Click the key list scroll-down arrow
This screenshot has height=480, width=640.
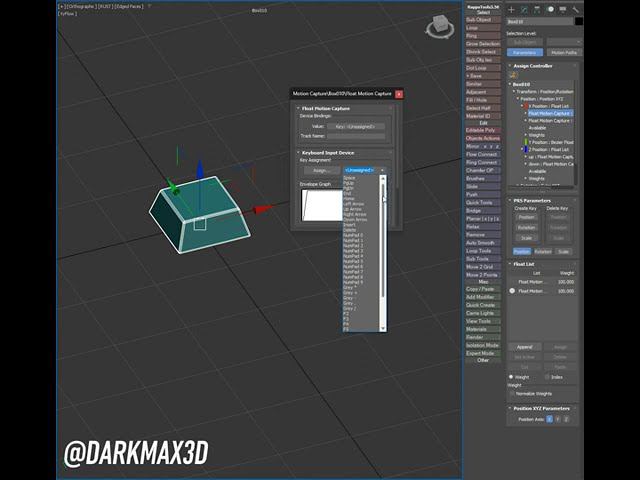pos(383,329)
